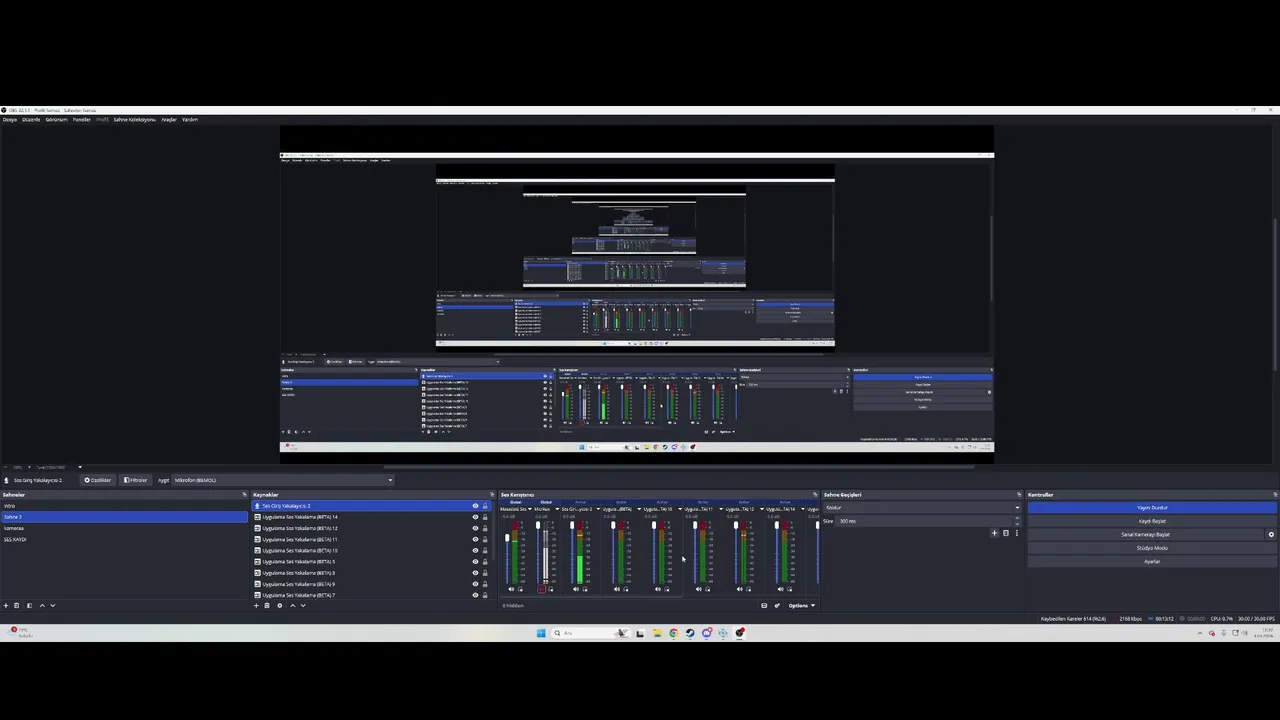Viewport: 1280px width, 720px height.
Task: Adjust the Süre duration spinner arrows
Action: [1017, 521]
